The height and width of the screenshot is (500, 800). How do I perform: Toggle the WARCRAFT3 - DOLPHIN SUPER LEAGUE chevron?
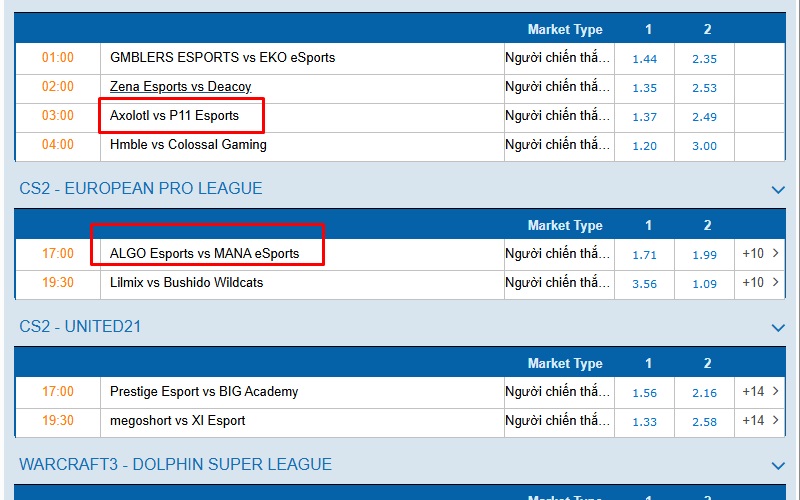coord(778,465)
